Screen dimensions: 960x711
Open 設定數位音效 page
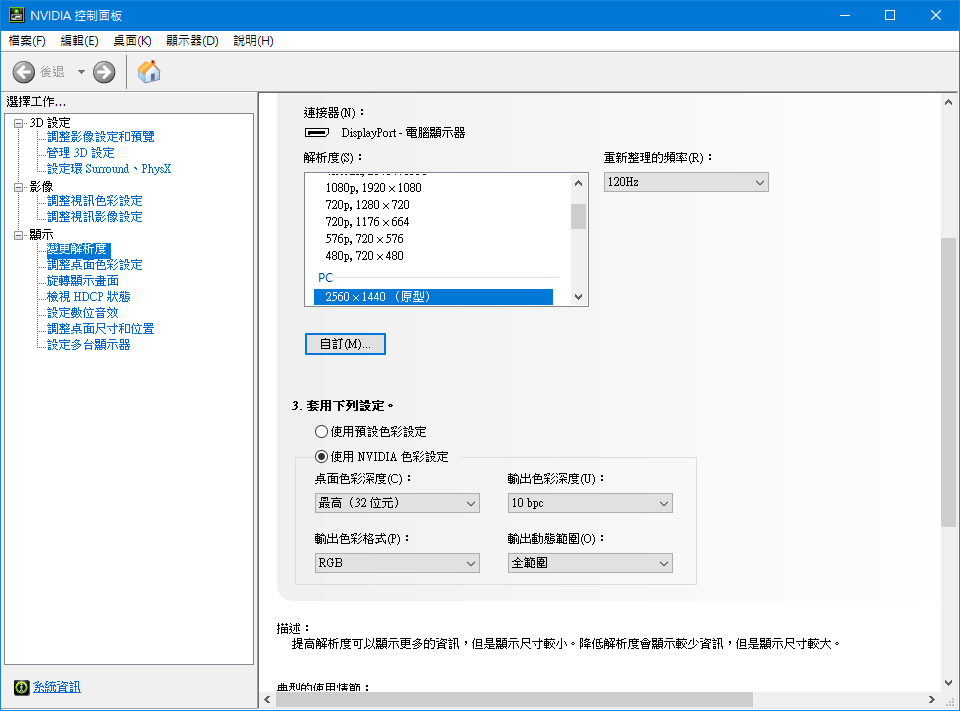pyautogui.click(x=83, y=312)
